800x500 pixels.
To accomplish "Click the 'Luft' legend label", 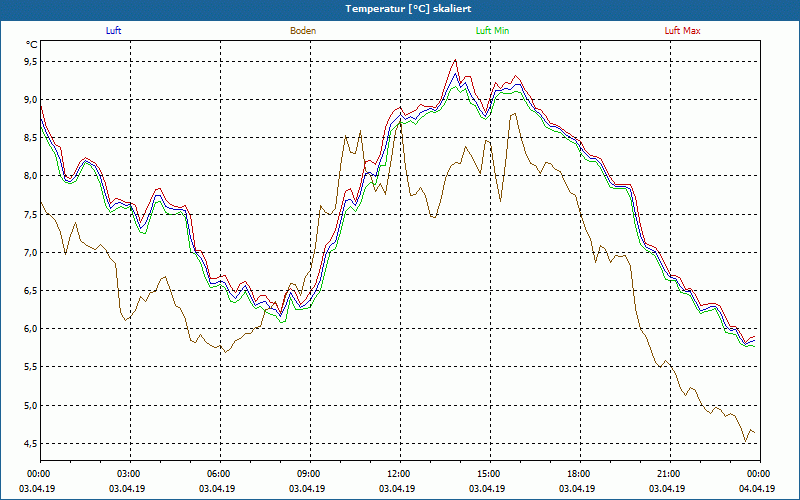I will point(113,31).
